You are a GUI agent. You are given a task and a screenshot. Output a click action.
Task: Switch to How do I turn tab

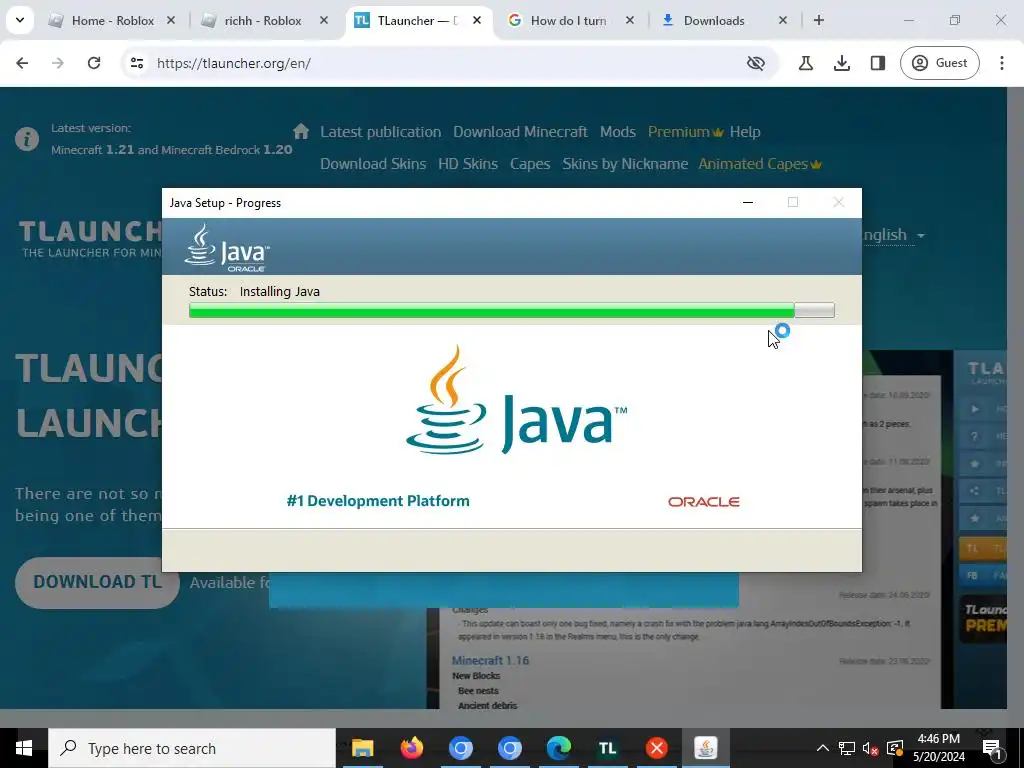[x=569, y=21]
